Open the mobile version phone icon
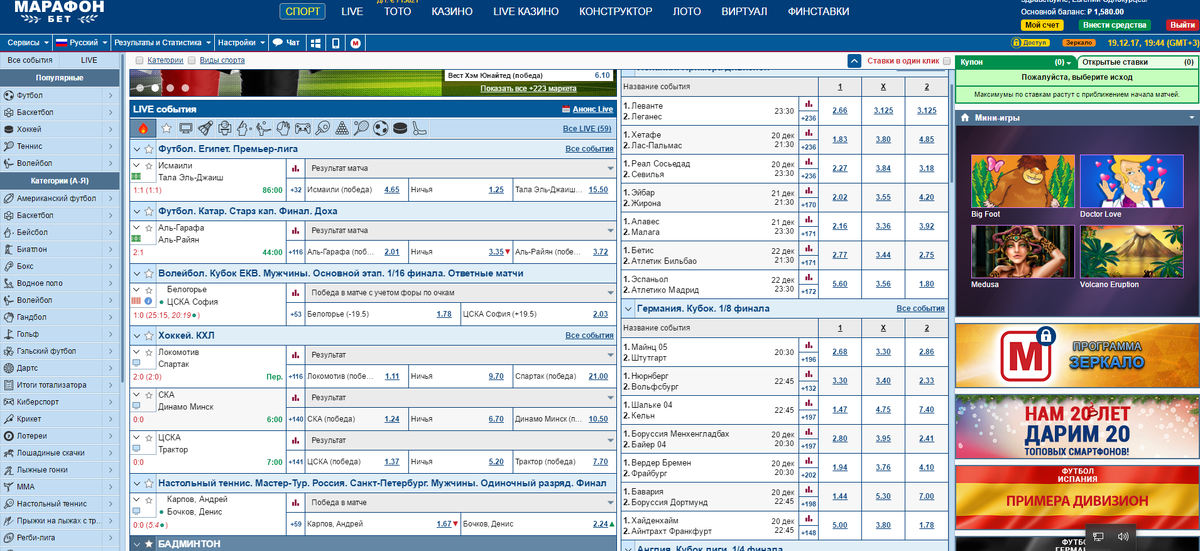Image resolution: width=1200 pixels, height=551 pixels. coord(336,43)
